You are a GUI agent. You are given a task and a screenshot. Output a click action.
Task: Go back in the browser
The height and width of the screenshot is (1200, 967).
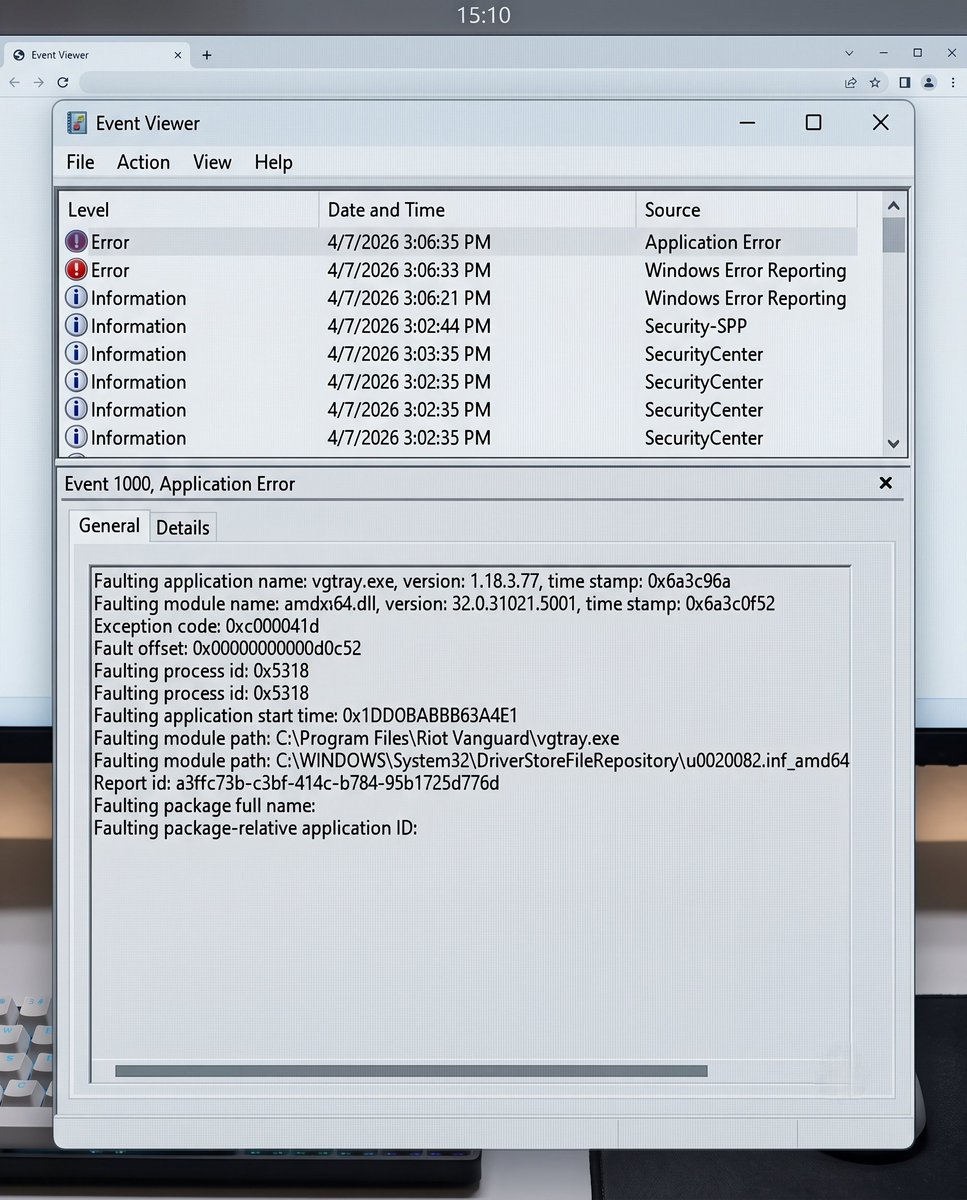point(14,83)
